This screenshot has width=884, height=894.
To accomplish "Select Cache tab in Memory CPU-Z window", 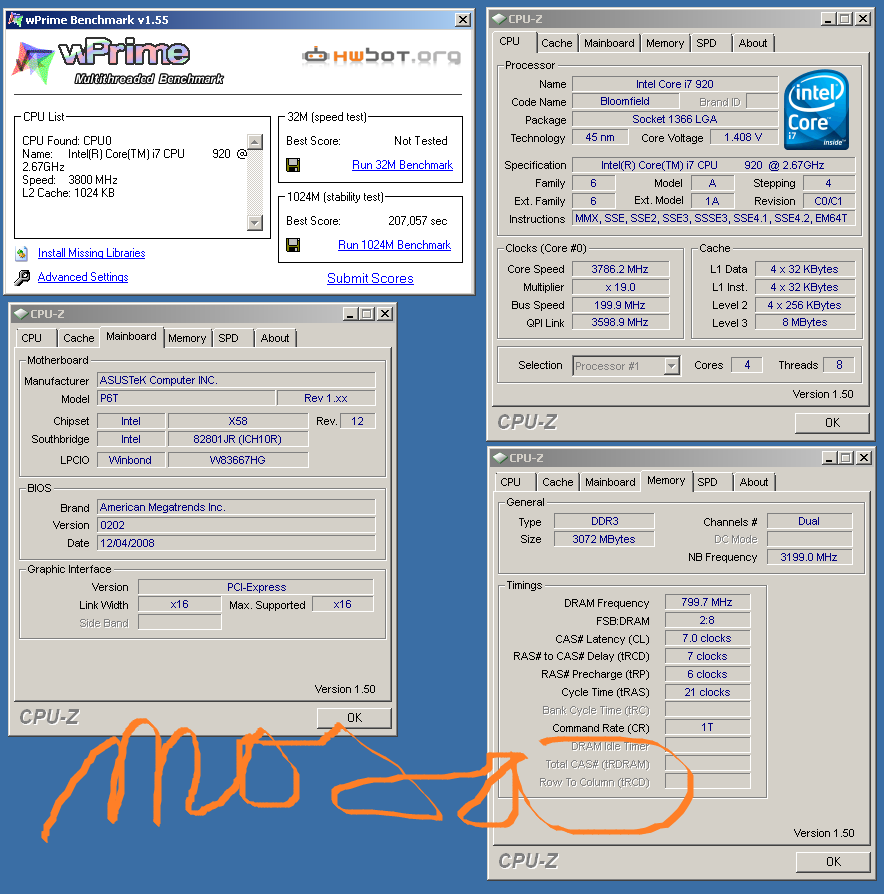I will (x=558, y=482).
